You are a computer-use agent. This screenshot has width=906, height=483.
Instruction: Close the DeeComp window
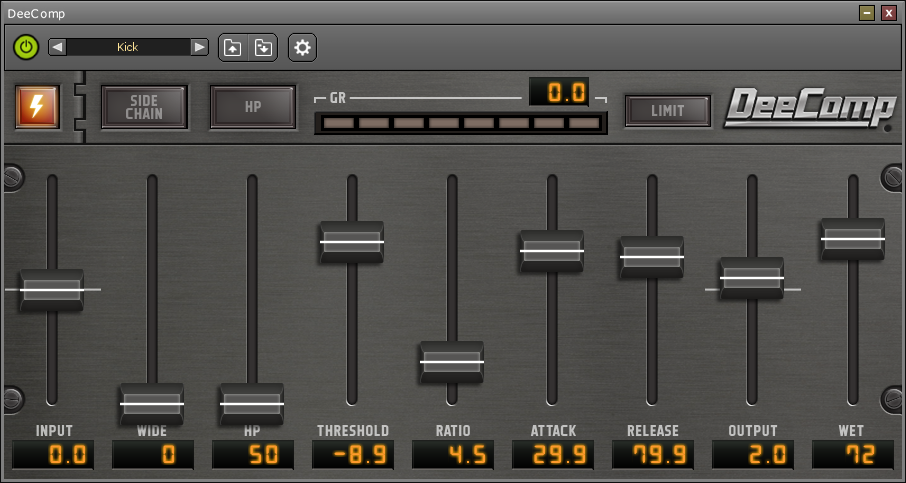(889, 13)
